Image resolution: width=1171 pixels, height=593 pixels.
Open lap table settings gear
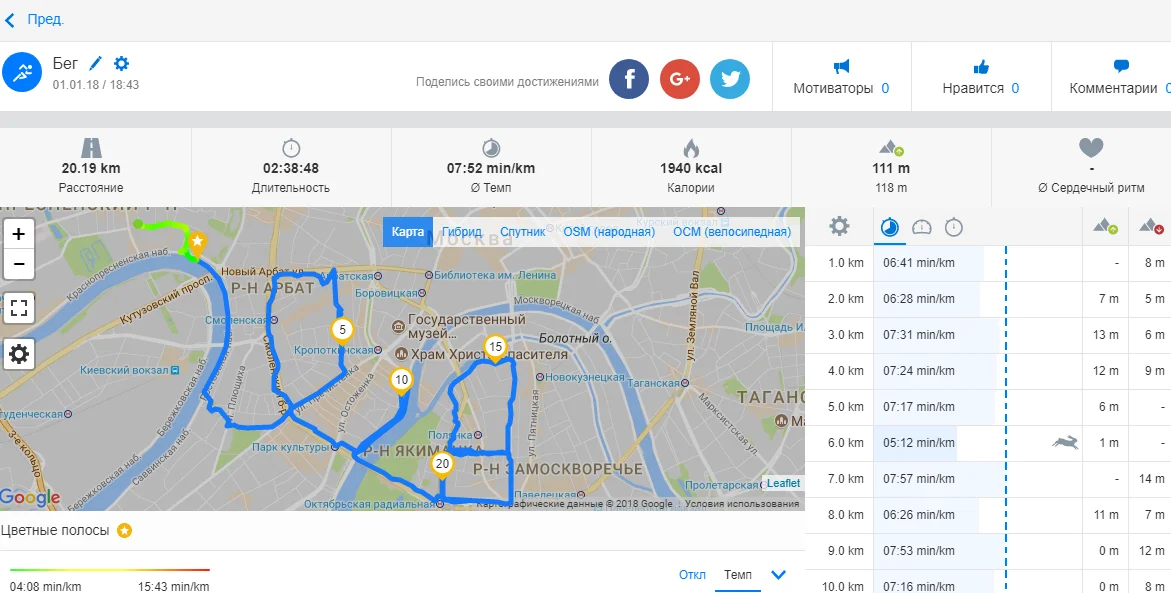839,226
